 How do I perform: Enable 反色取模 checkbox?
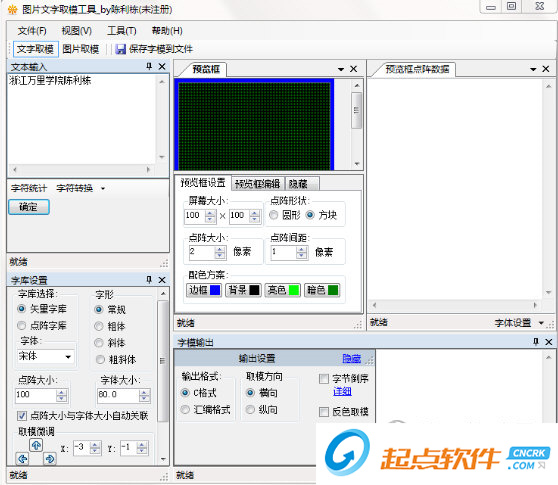click(324, 412)
